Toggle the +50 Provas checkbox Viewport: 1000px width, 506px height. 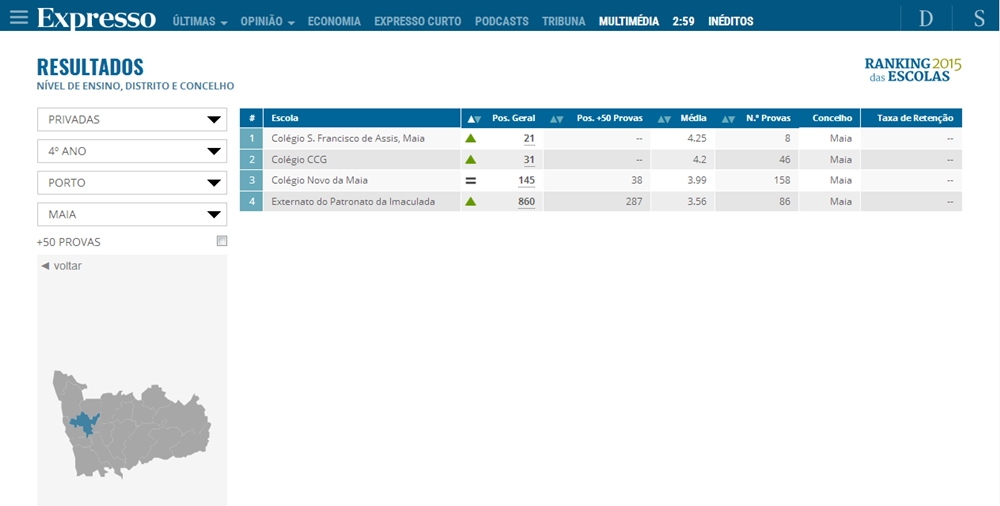(x=222, y=241)
